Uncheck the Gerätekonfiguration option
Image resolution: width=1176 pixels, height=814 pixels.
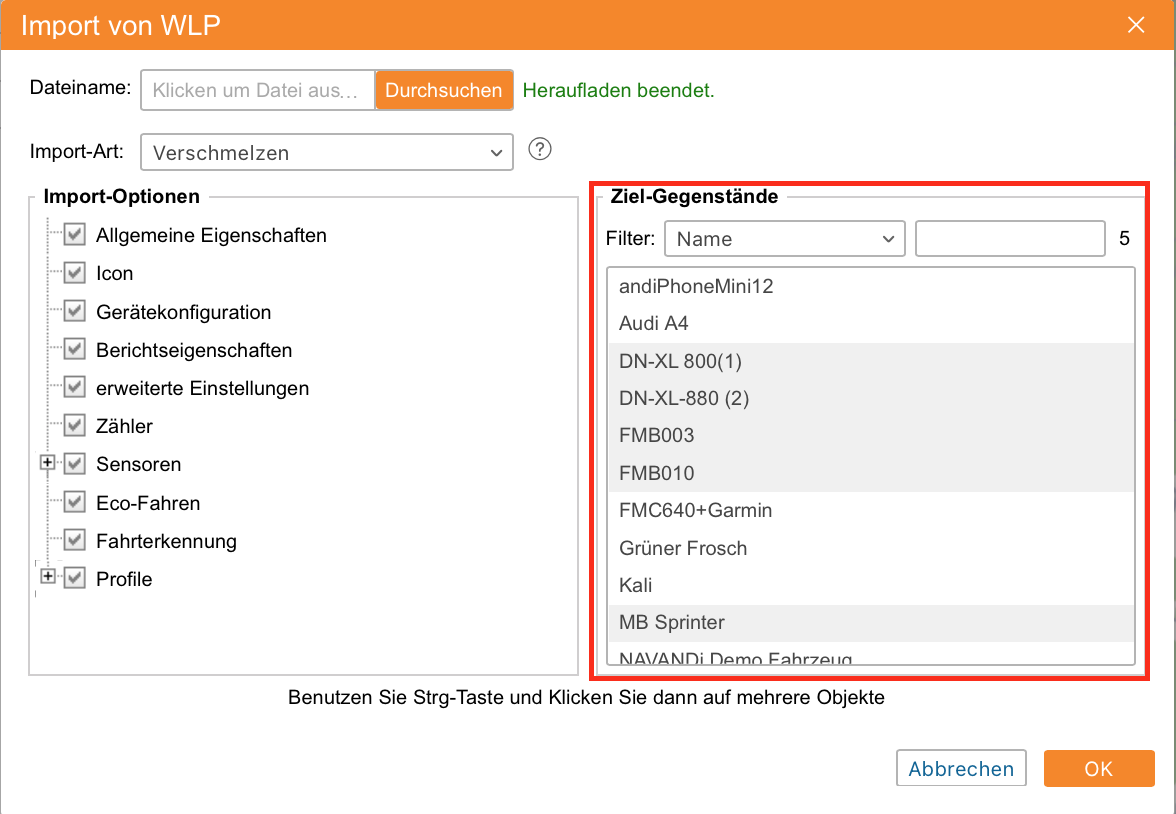tap(74, 312)
